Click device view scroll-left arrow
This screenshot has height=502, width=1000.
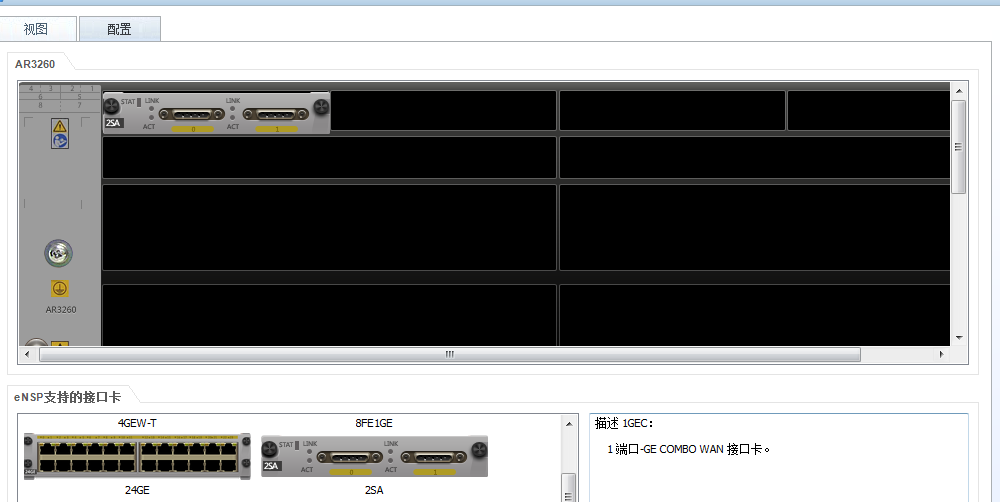[x=27, y=354]
